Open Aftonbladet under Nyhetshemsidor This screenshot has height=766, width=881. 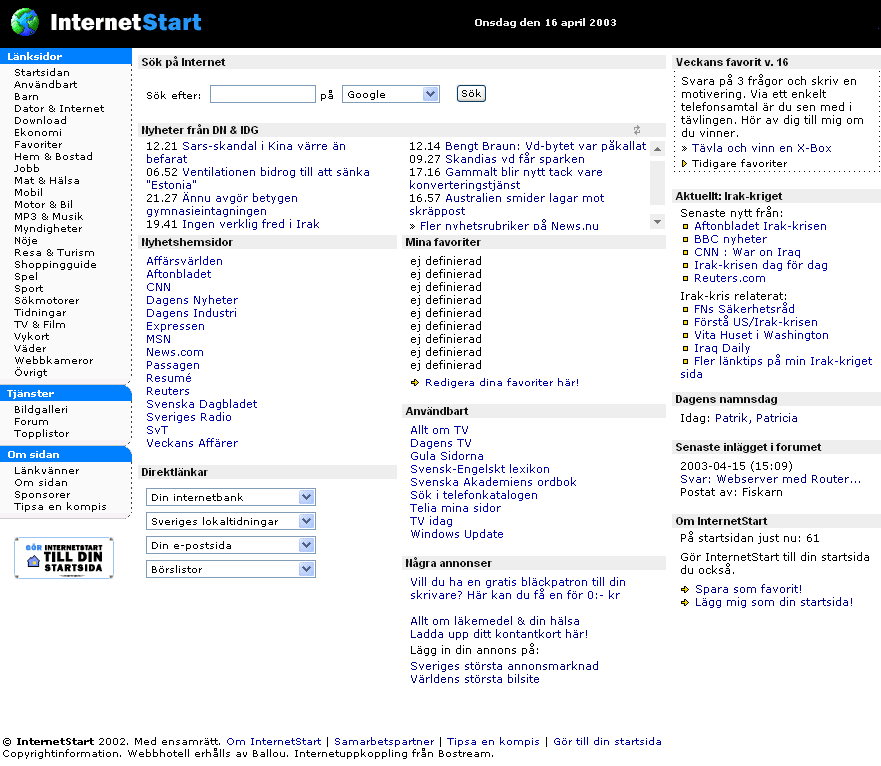pyautogui.click(x=179, y=274)
